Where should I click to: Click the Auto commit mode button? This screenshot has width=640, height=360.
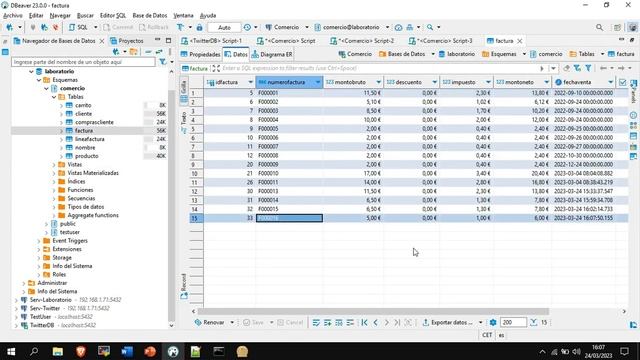click(x=224, y=27)
